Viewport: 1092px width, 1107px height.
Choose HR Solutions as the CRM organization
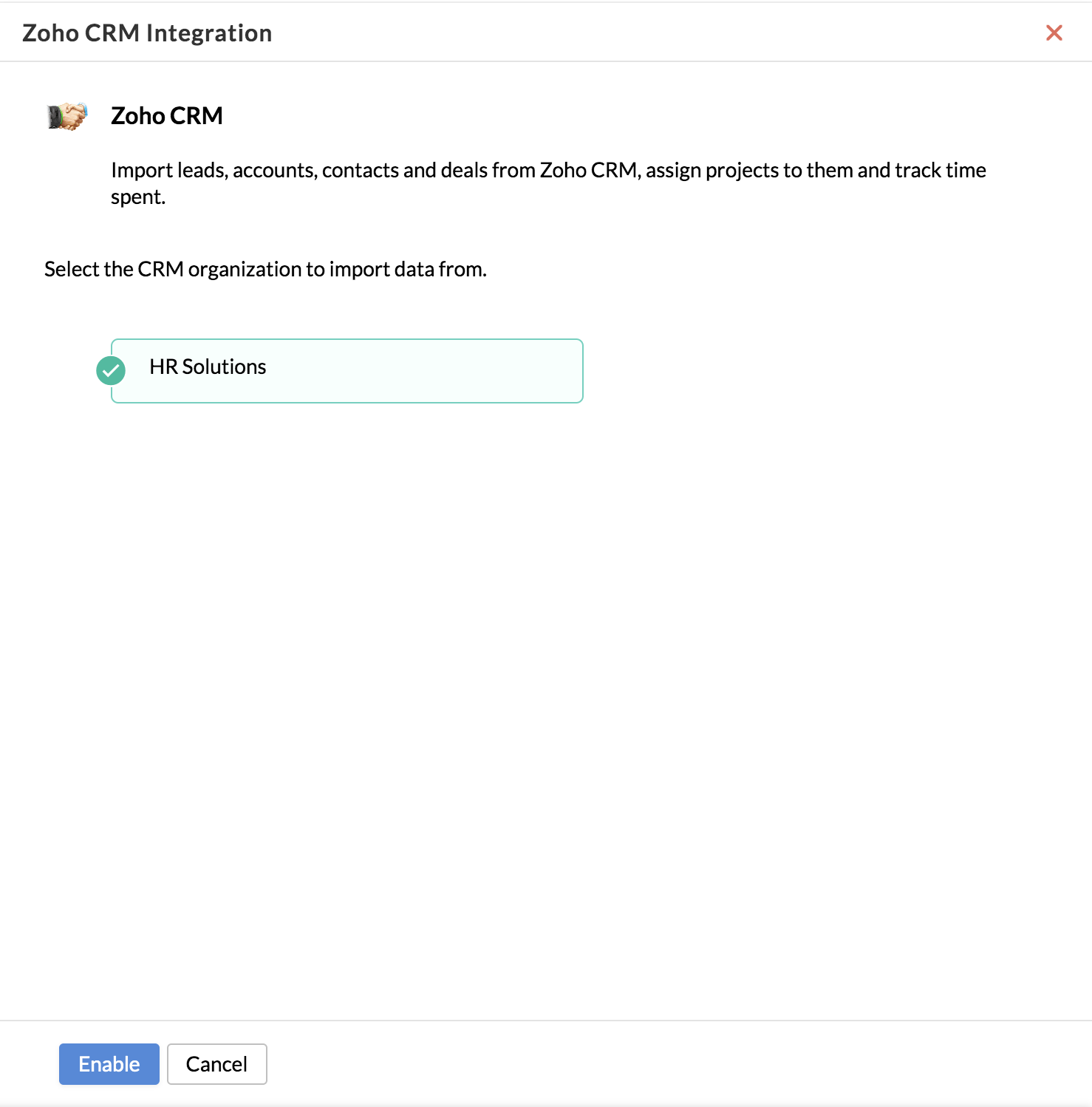tap(347, 371)
